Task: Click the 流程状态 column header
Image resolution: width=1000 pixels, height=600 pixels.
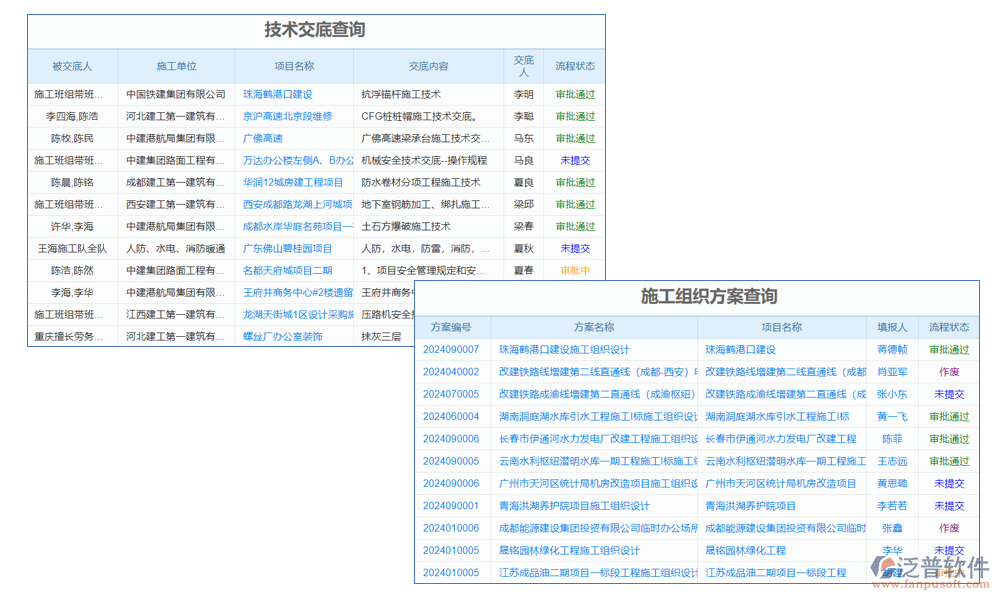Action: tap(573, 64)
